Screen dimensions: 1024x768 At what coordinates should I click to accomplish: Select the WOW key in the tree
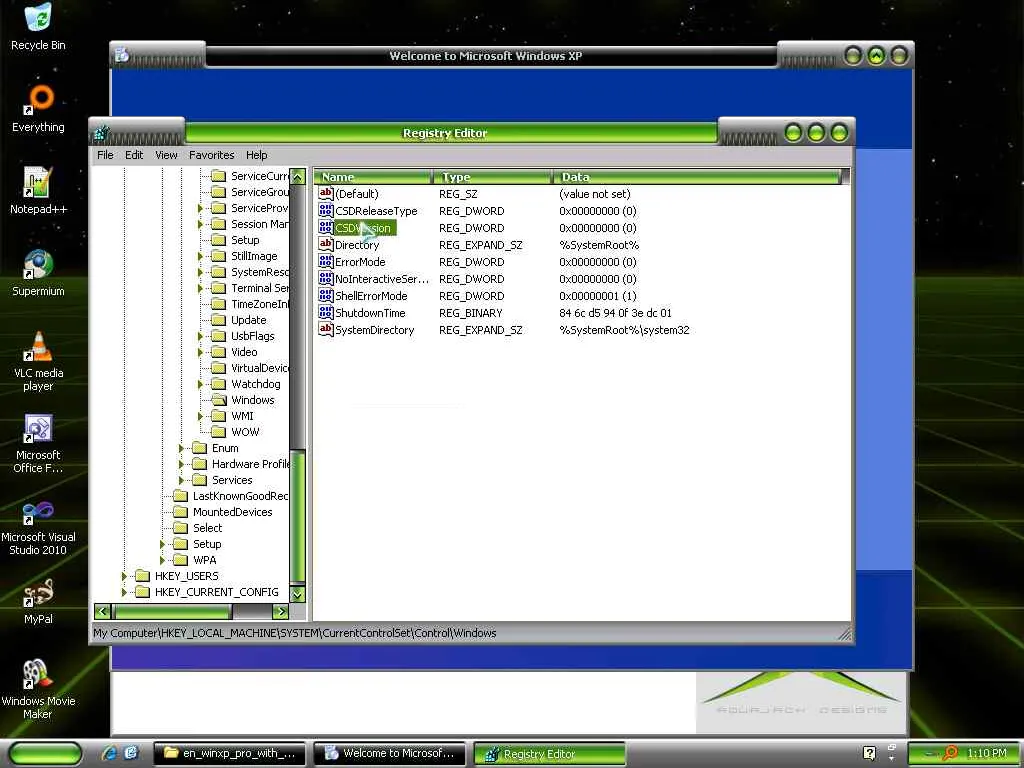click(245, 432)
